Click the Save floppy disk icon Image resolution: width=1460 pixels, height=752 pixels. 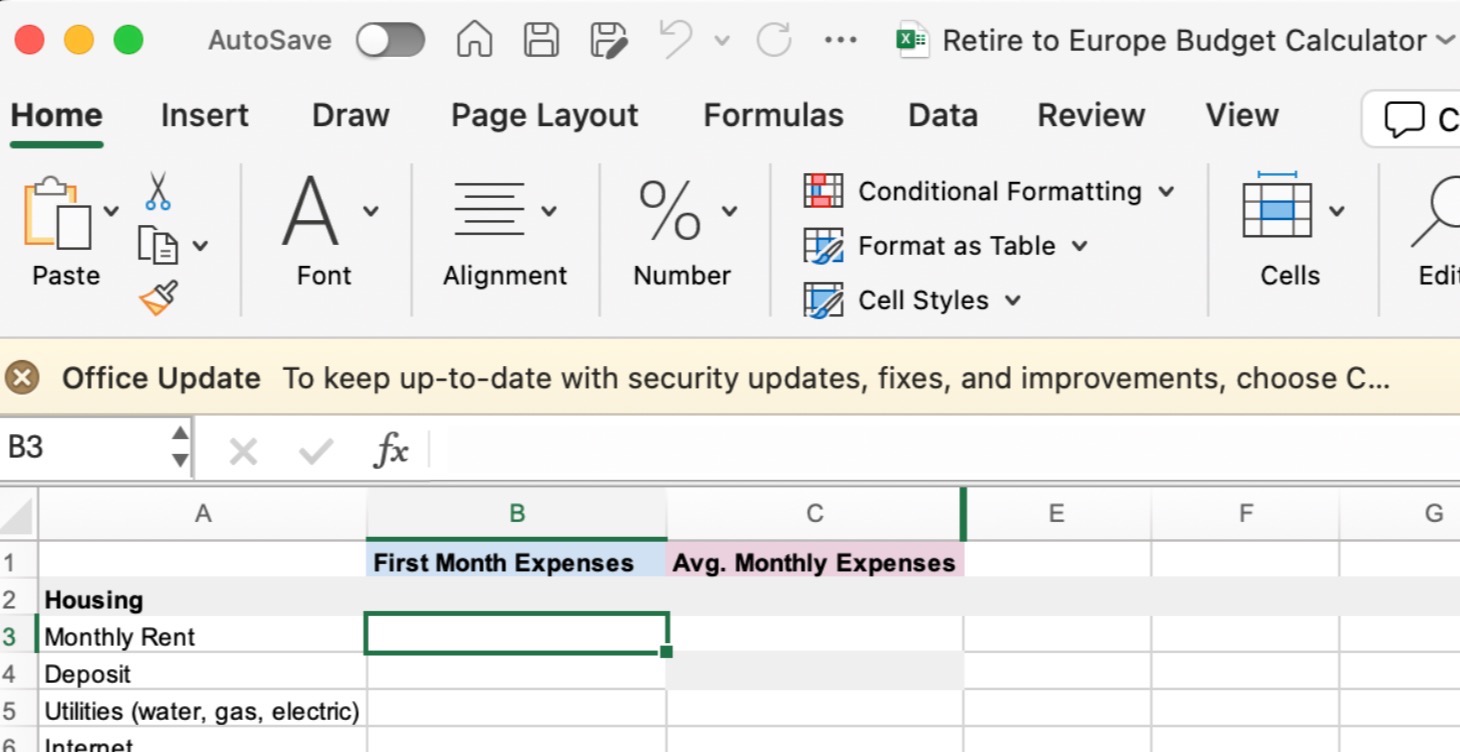coord(541,40)
